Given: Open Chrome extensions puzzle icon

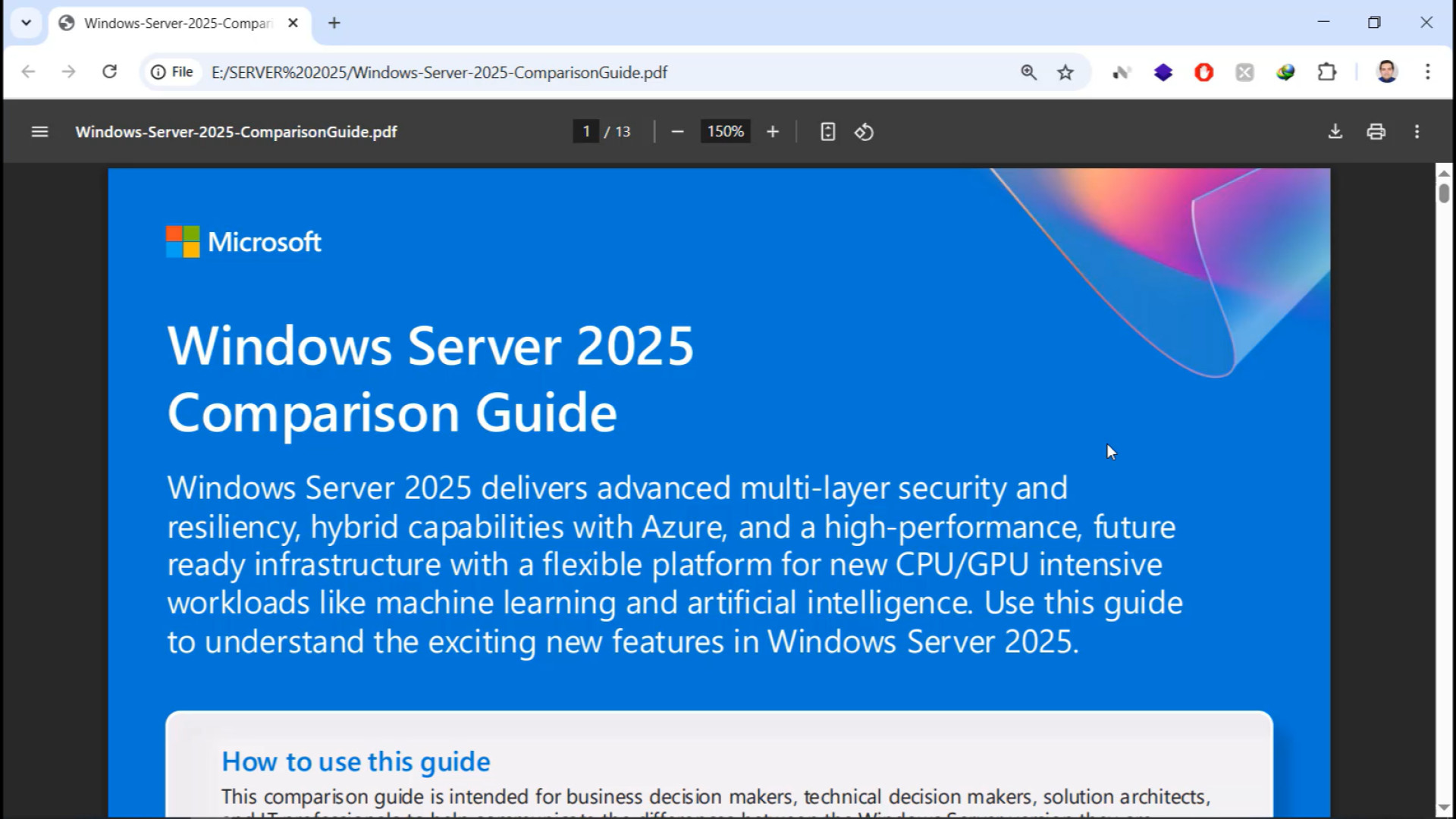Looking at the screenshot, I should click(1326, 72).
